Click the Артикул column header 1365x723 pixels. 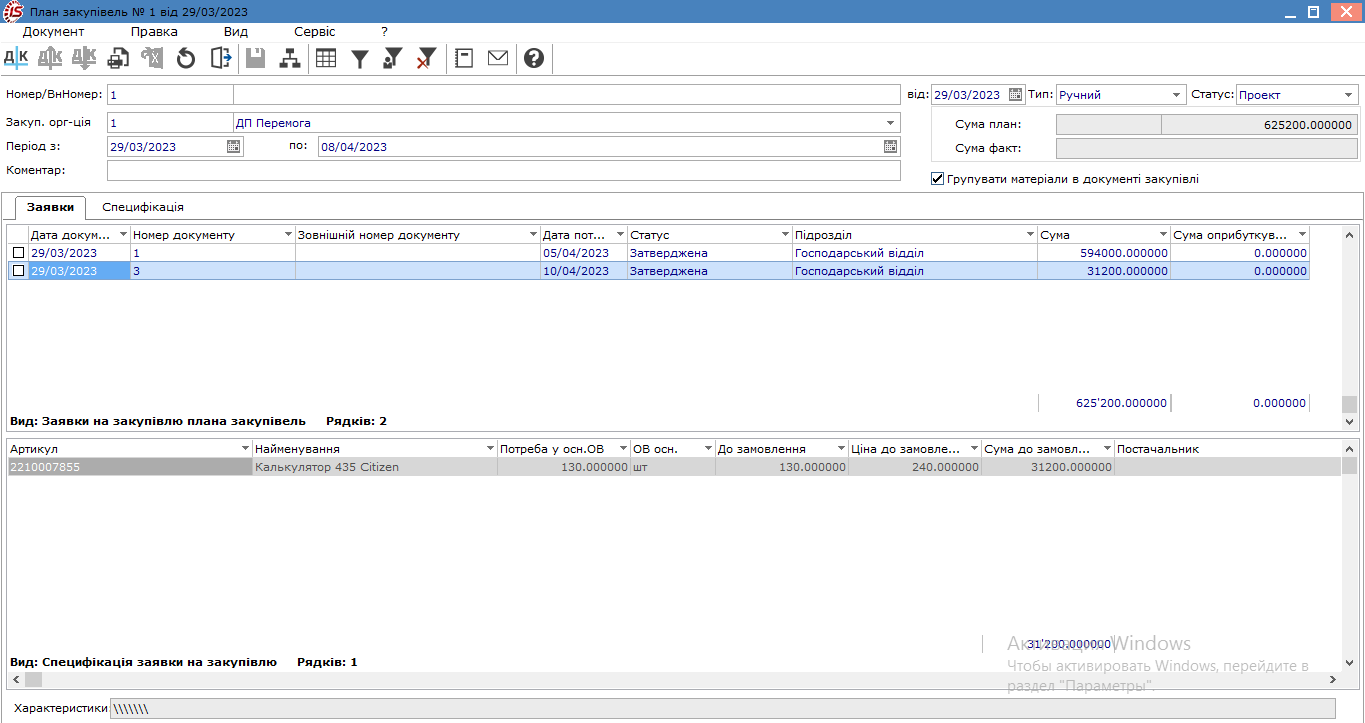click(x=130, y=449)
